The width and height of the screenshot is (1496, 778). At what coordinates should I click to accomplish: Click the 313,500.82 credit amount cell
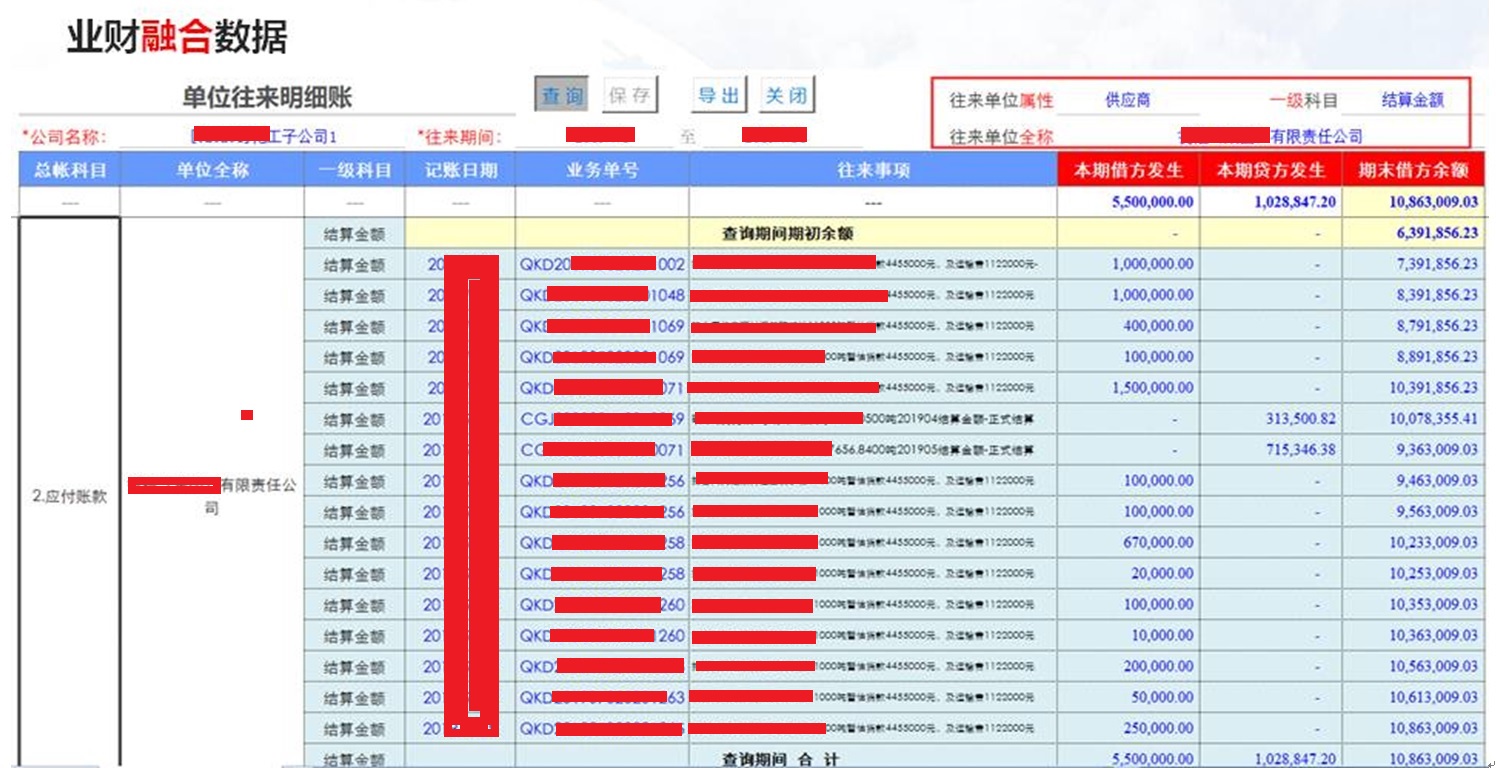1300,419
